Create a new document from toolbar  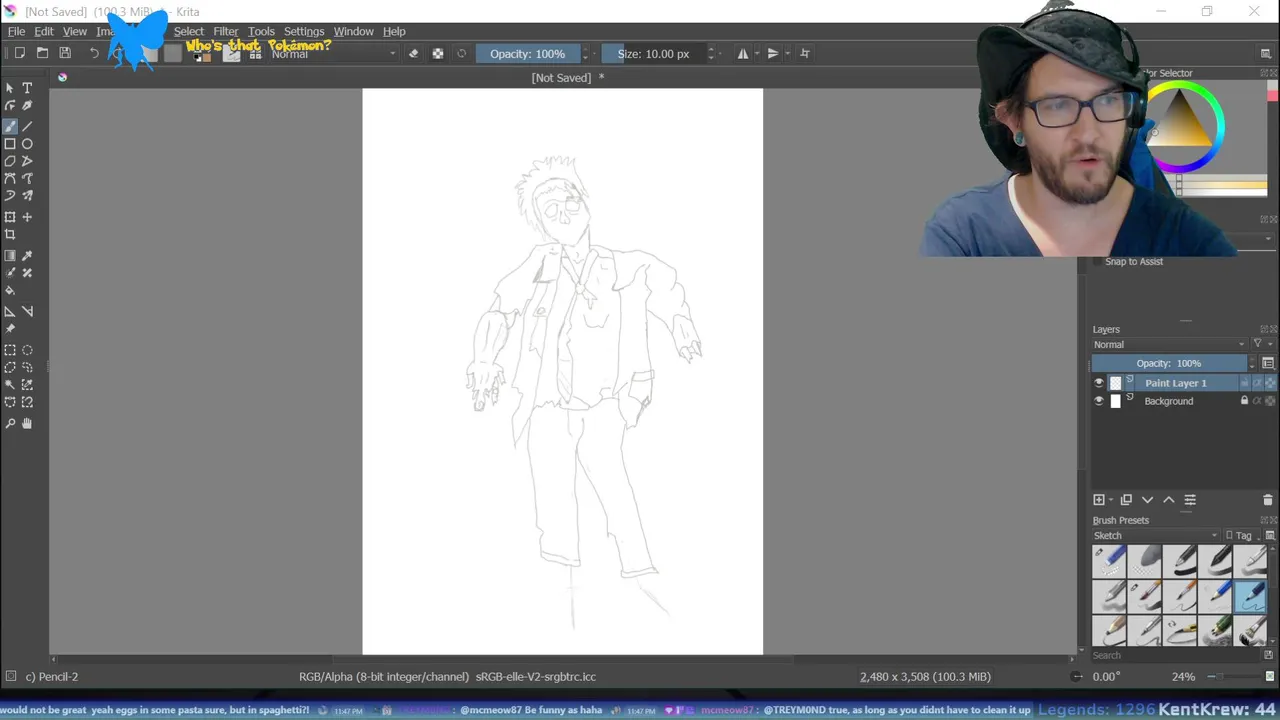click(19, 53)
